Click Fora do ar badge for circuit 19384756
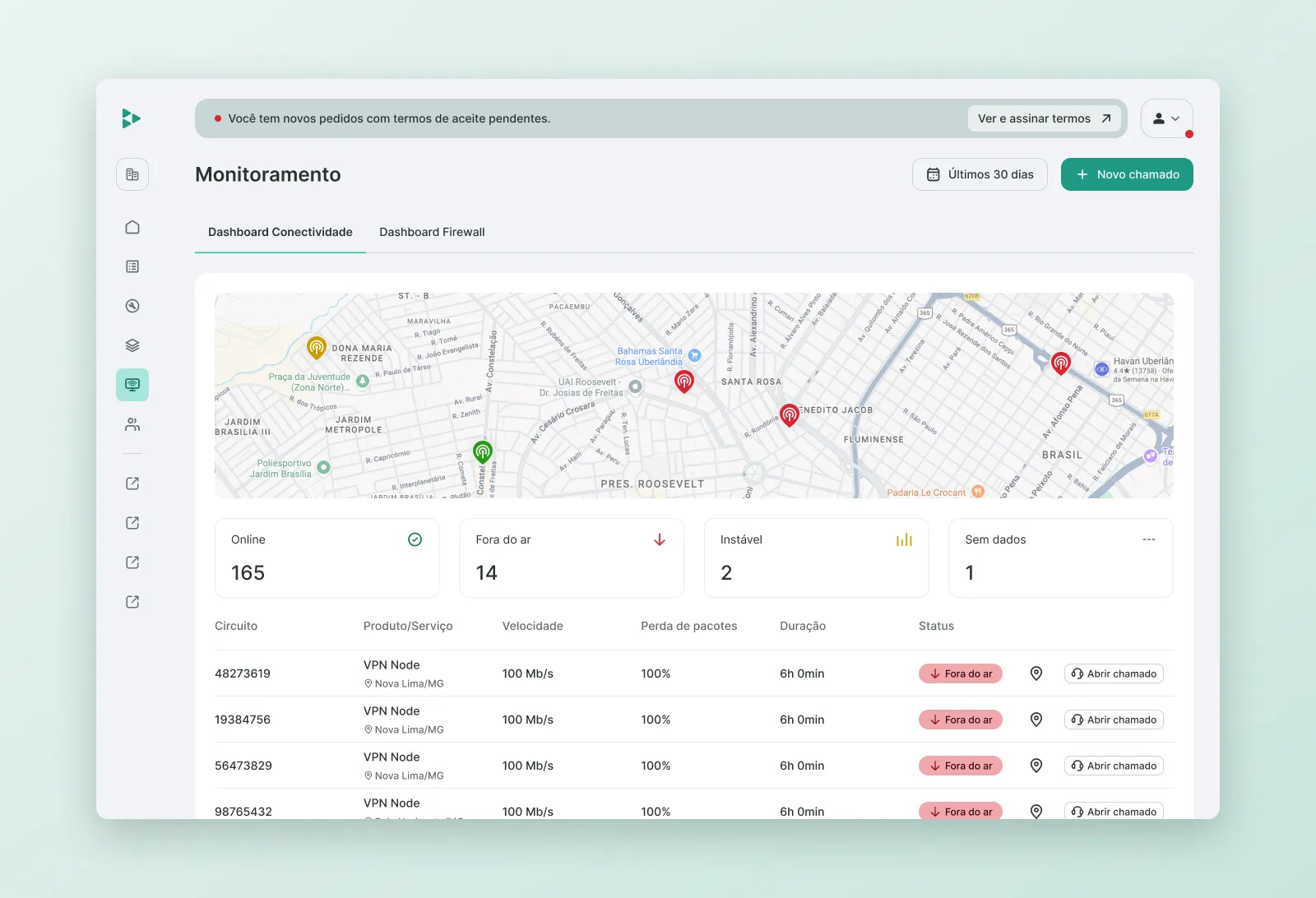The image size is (1316, 898). click(961, 720)
